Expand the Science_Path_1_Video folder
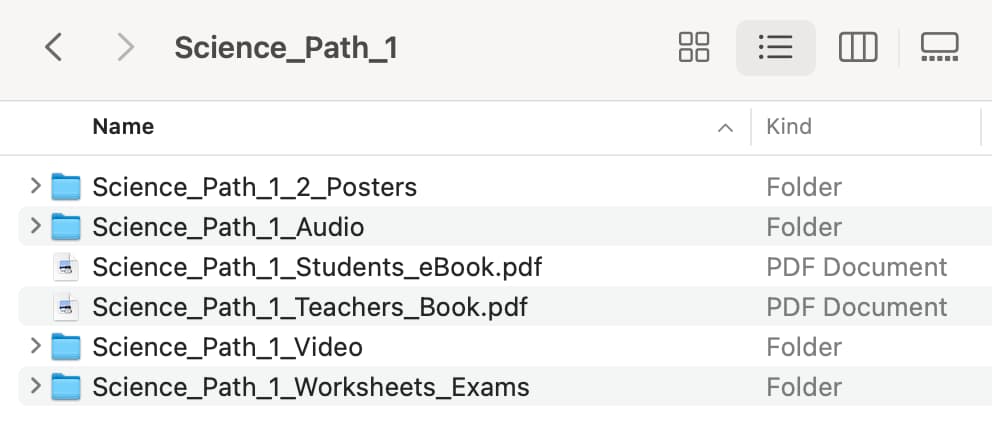The width and height of the screenshot is (992, 446). click(35, 345)
